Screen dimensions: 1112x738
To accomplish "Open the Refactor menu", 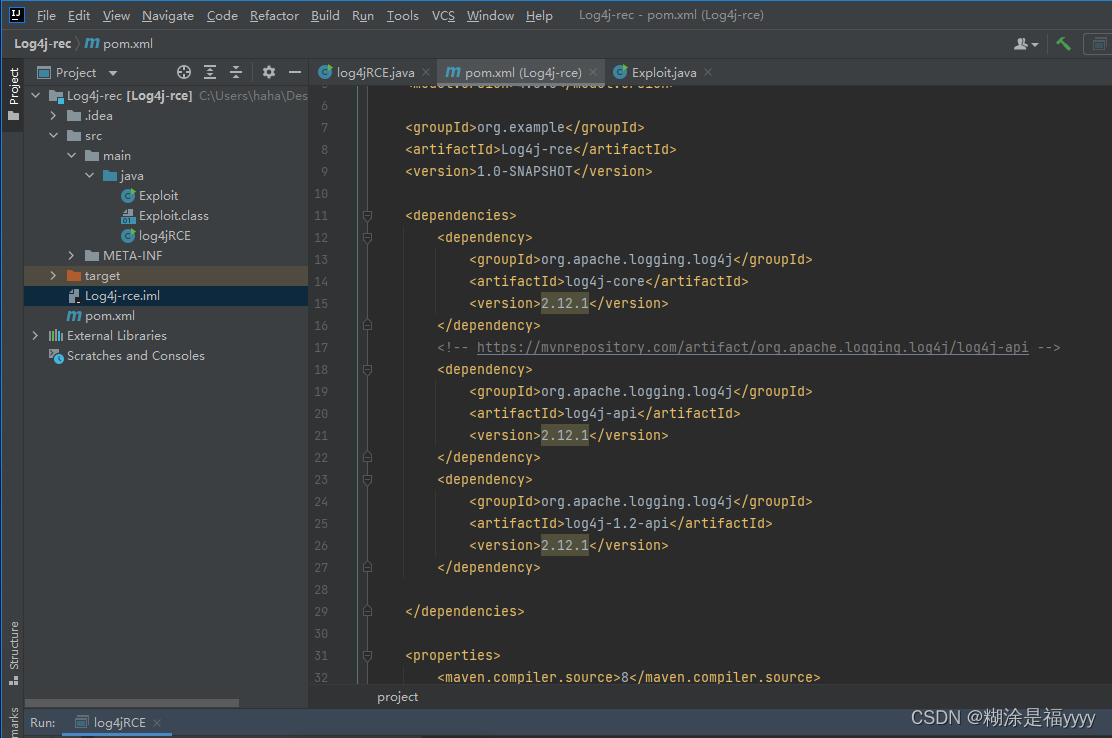I will coord(274,15).
